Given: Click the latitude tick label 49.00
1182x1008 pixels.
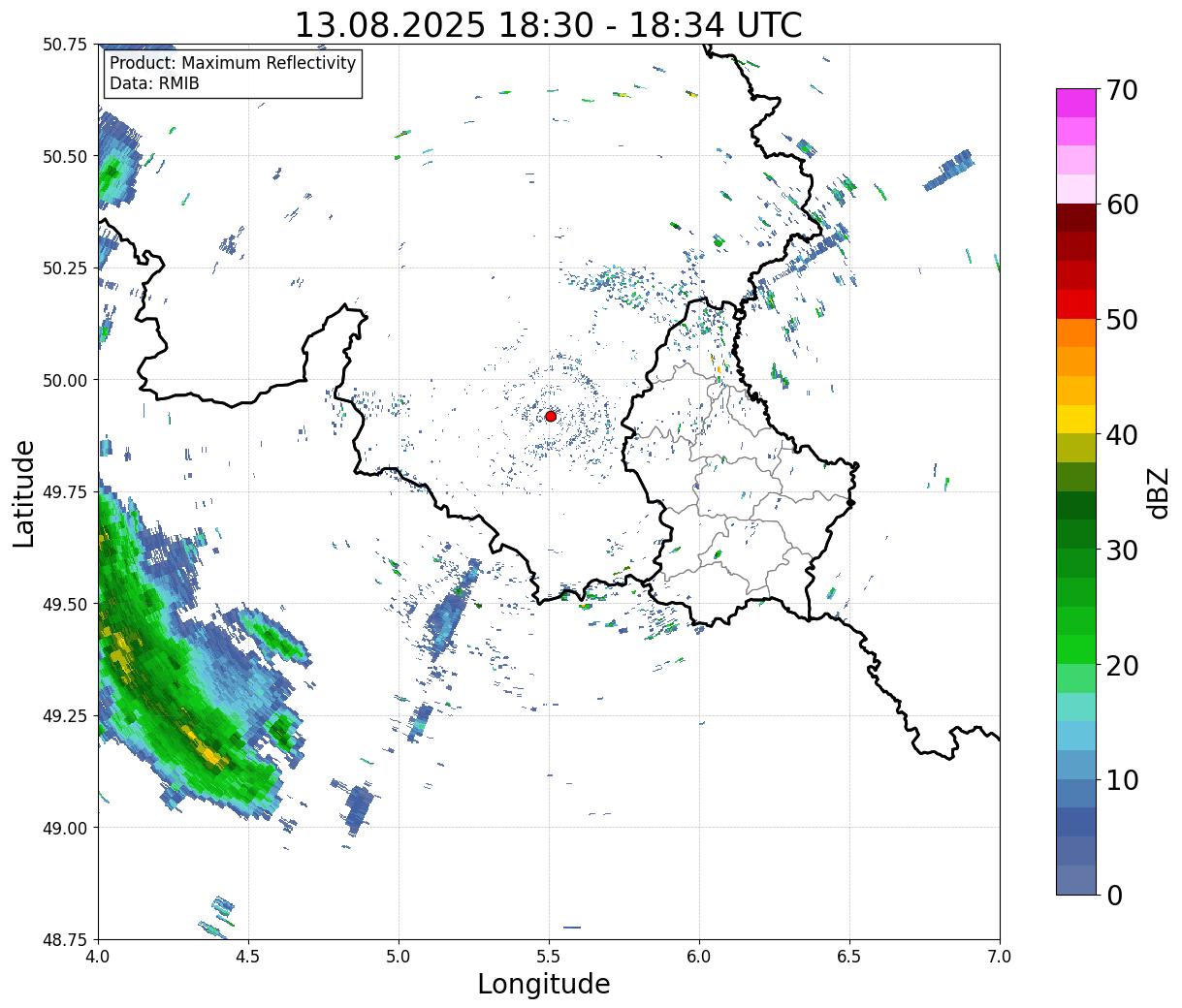Looking at the screenshot, I should pos(65,828).
